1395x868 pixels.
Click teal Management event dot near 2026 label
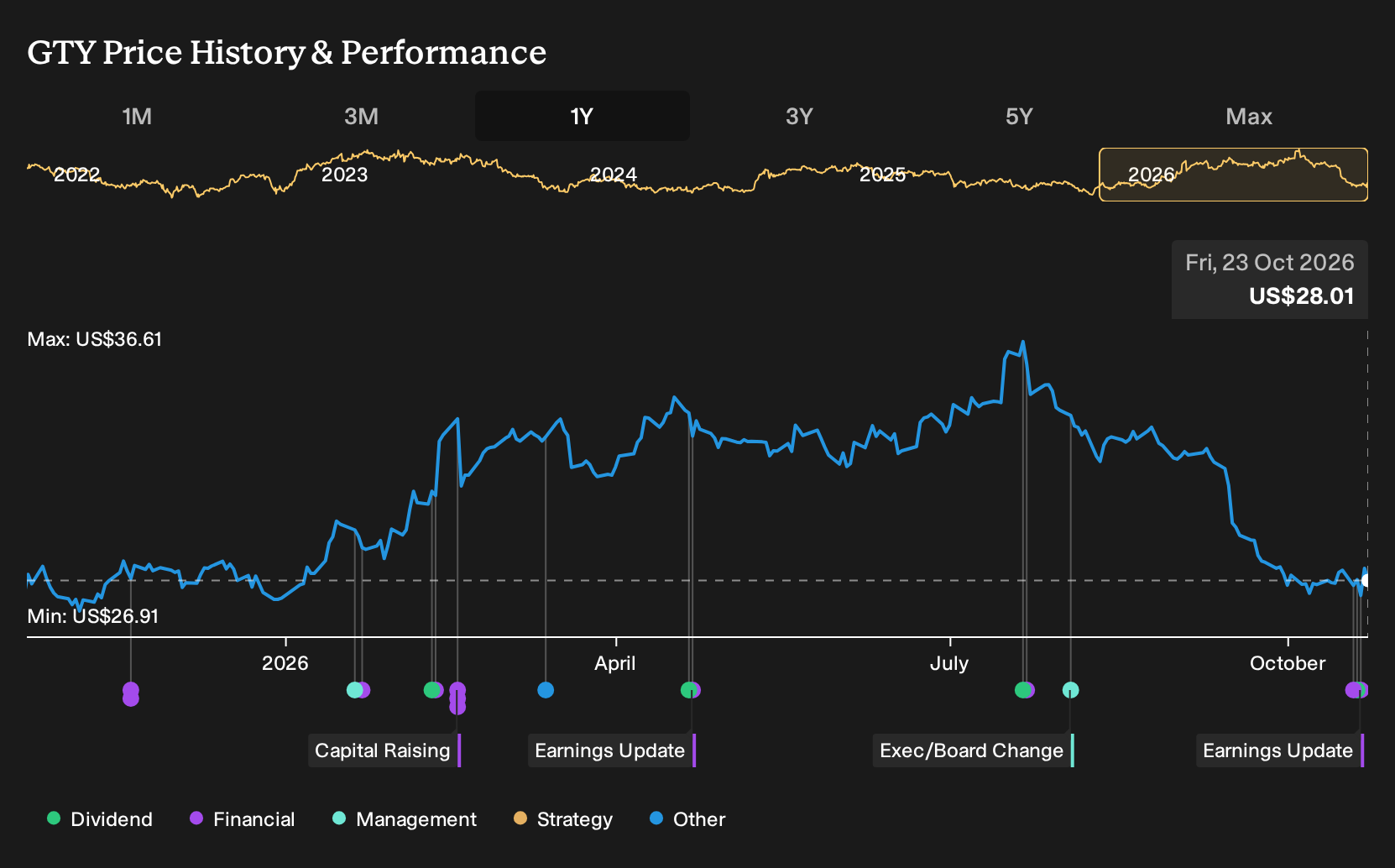point(354,690)
